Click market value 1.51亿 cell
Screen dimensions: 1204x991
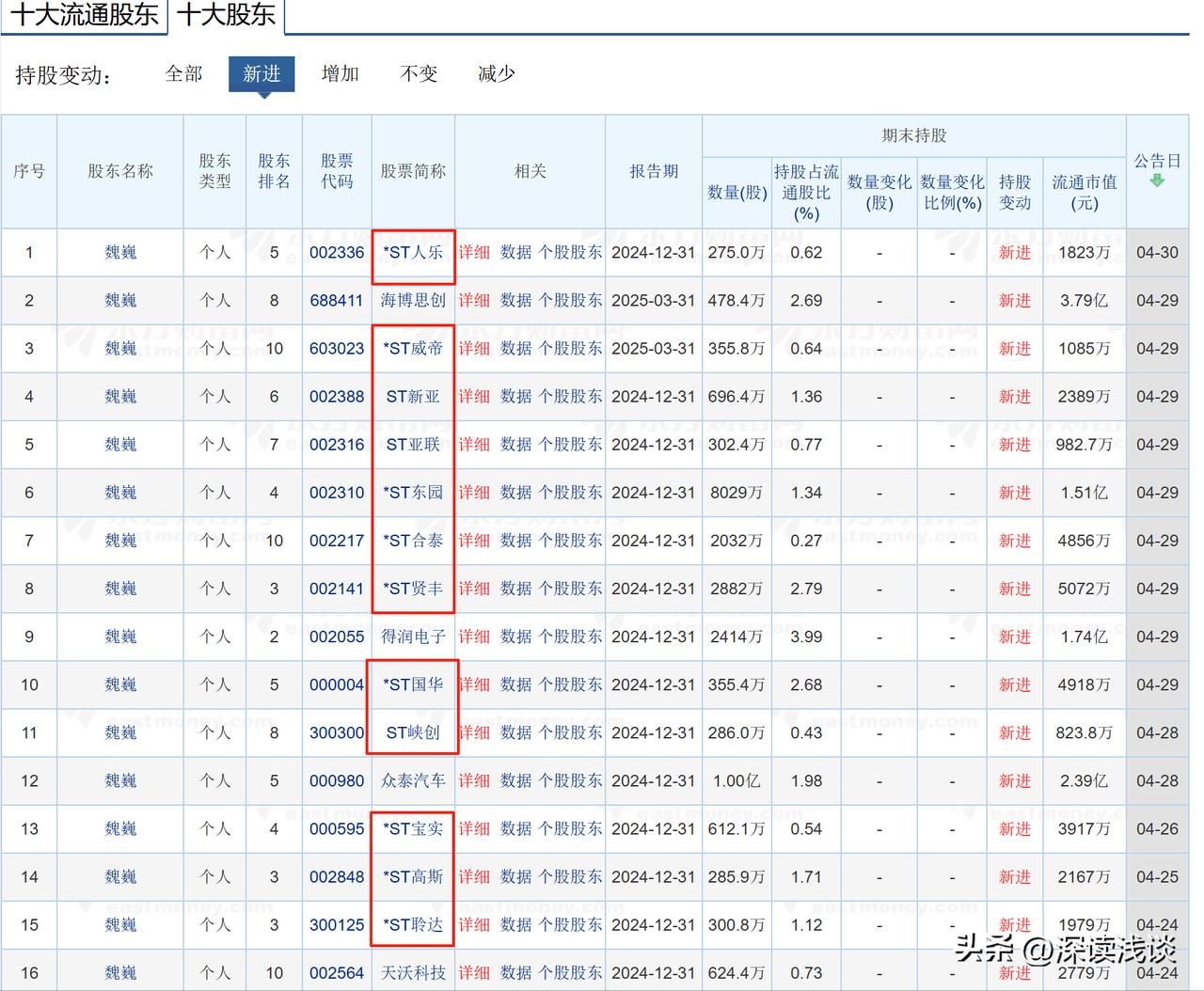pyautogui.click(x=1084, y=492)
